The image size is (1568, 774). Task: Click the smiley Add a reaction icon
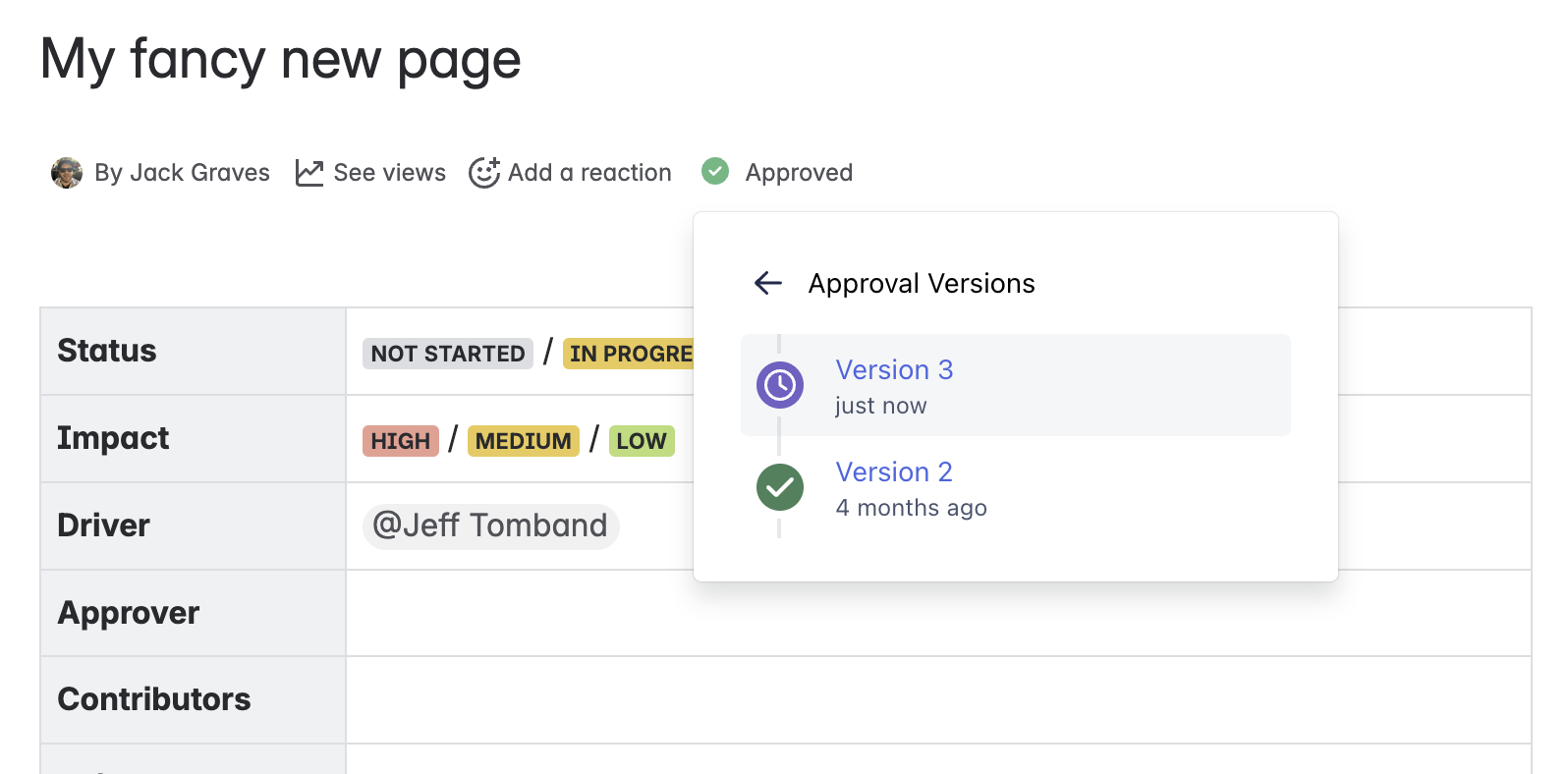coord(483,173)
